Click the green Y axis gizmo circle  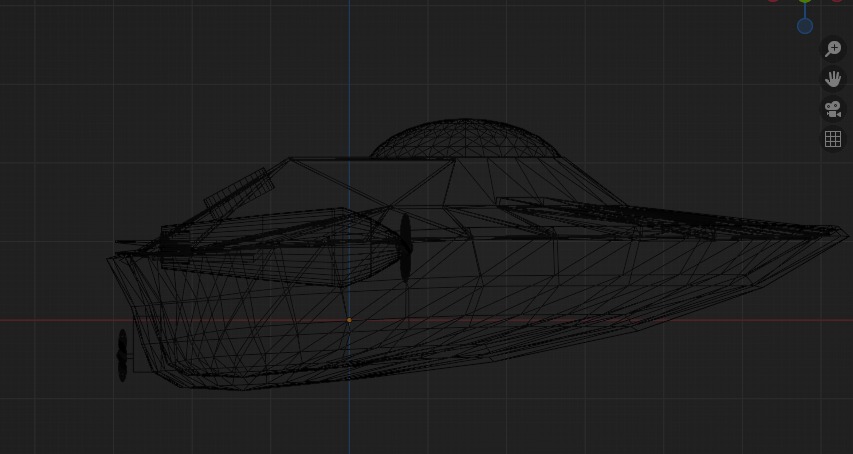point(805,1)
